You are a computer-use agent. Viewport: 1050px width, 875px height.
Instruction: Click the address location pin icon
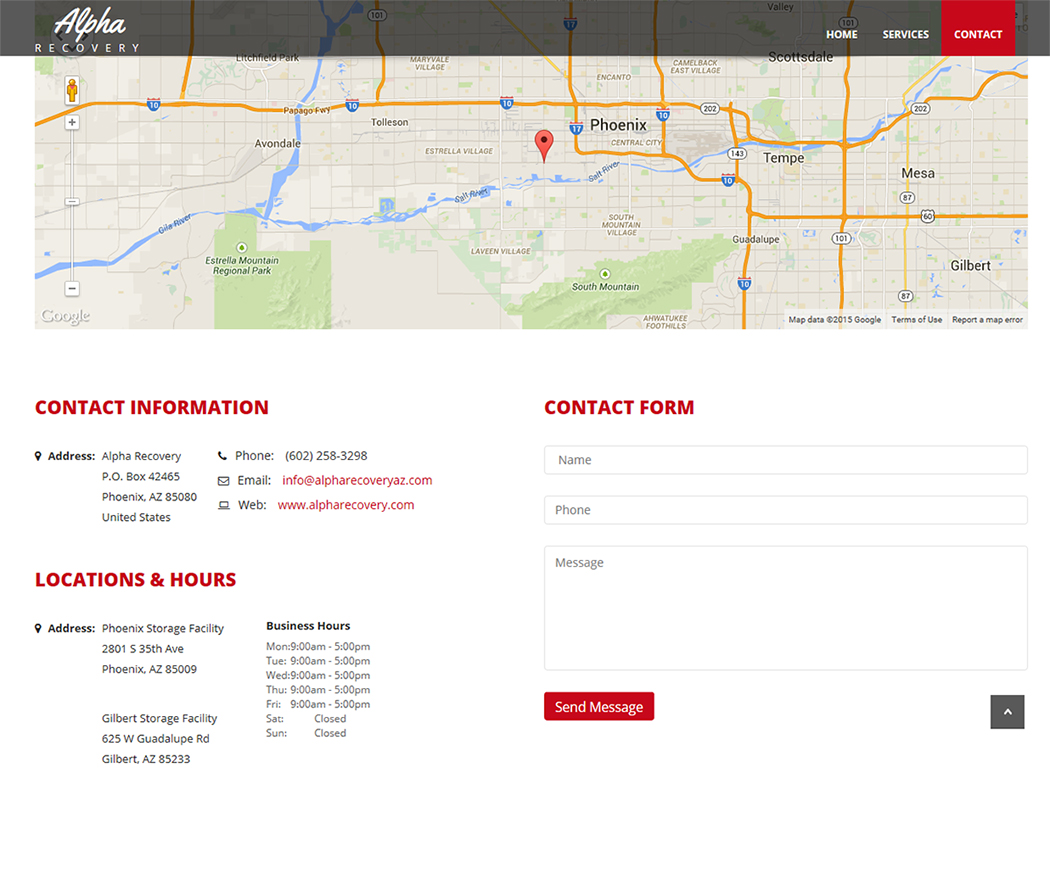coord(40,455)
